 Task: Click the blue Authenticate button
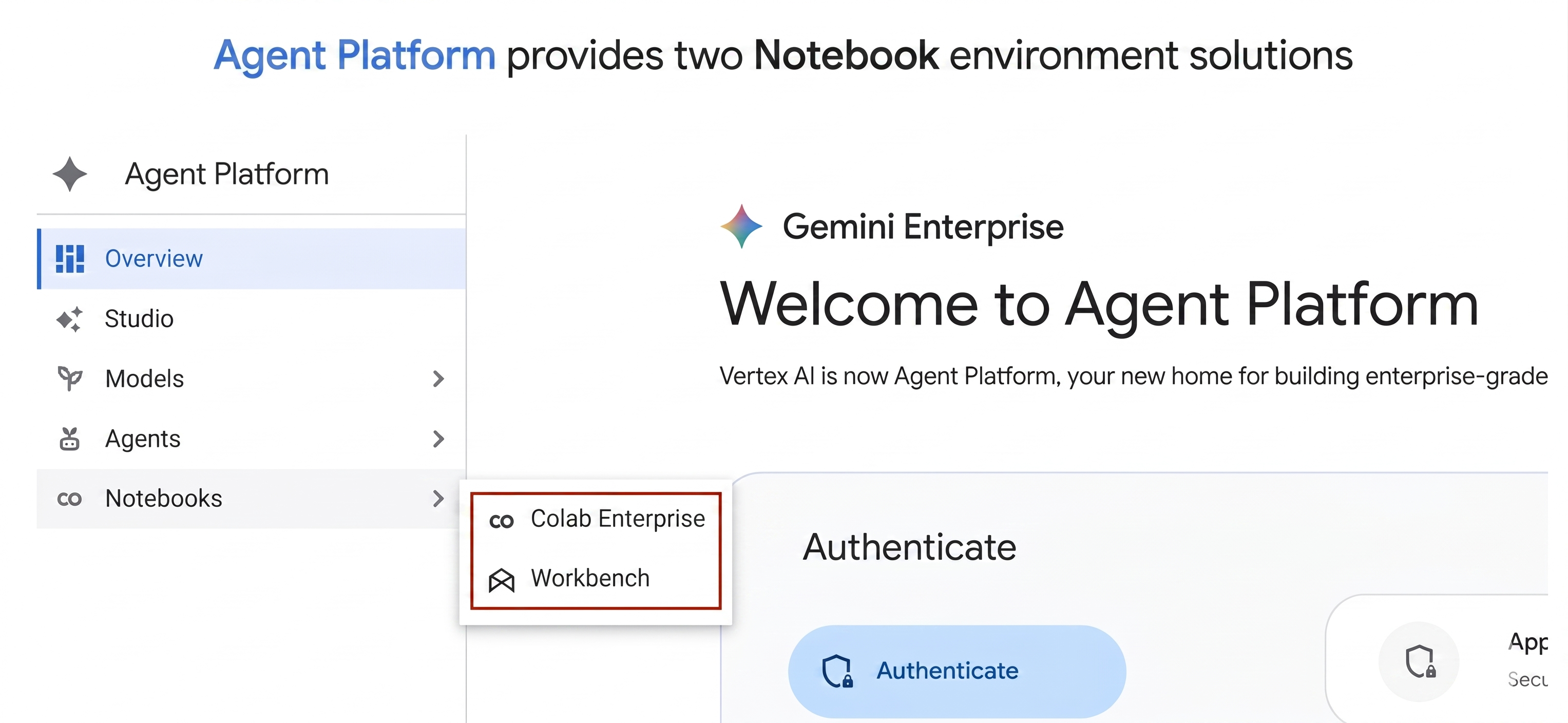click(957, 671)
